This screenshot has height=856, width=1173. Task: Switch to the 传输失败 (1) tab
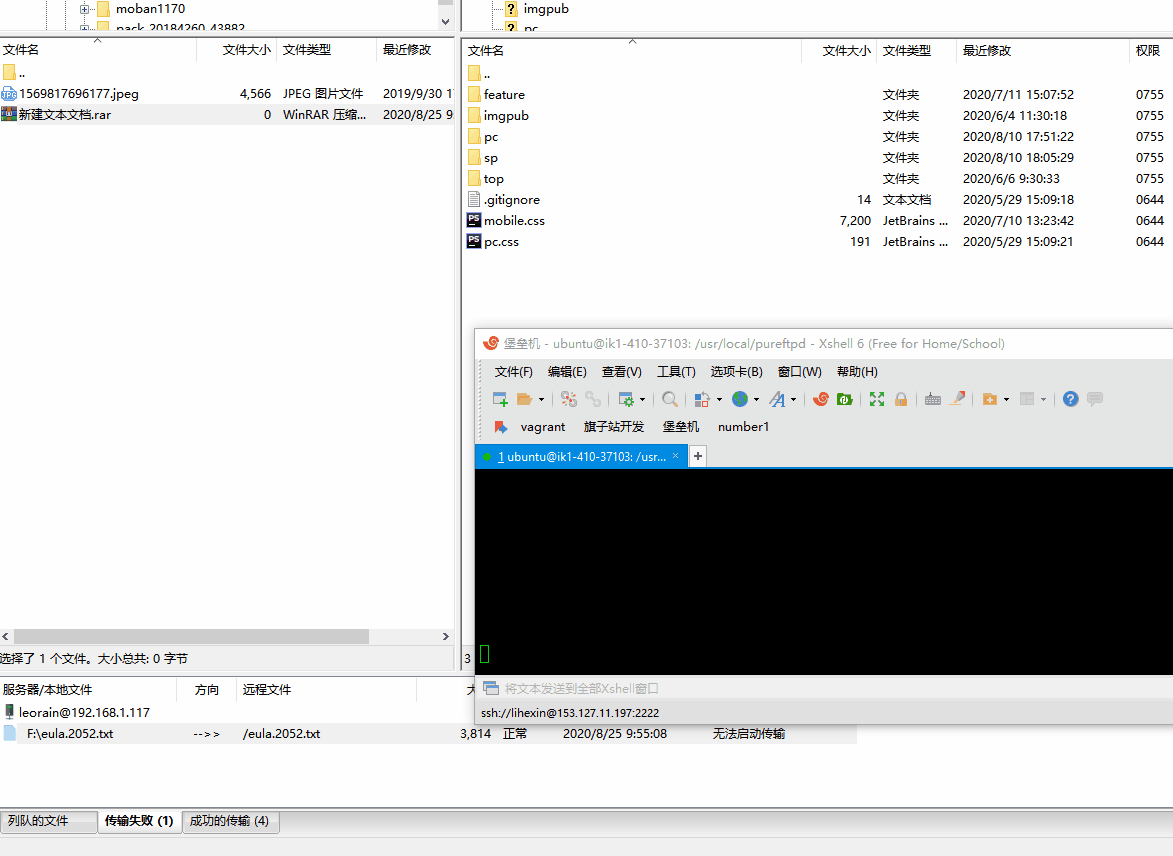click(x=139, y=821)
